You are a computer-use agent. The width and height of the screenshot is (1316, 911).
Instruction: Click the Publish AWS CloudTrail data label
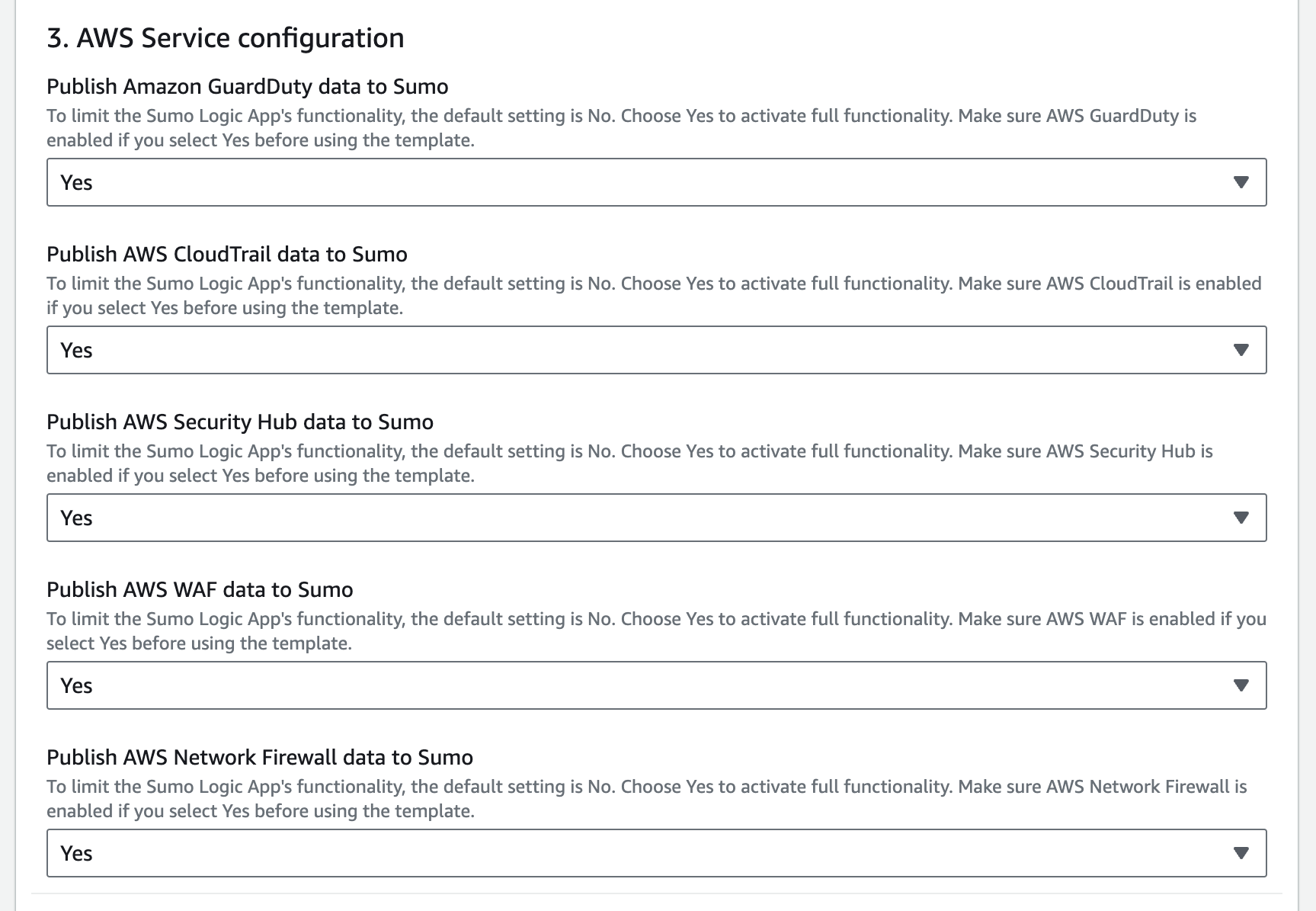click(x=226, y=254)
